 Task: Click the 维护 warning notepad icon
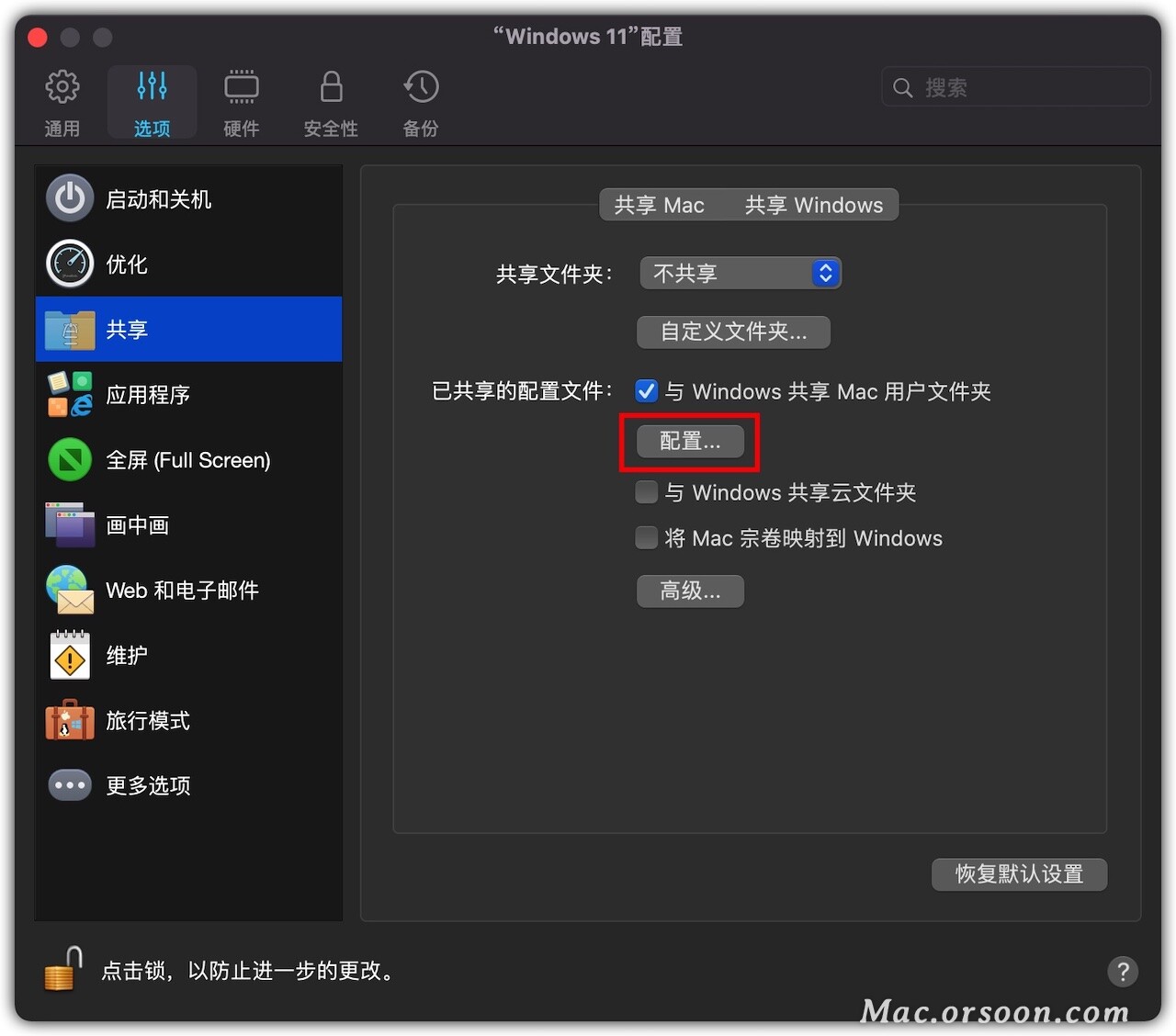coord(70,655)
